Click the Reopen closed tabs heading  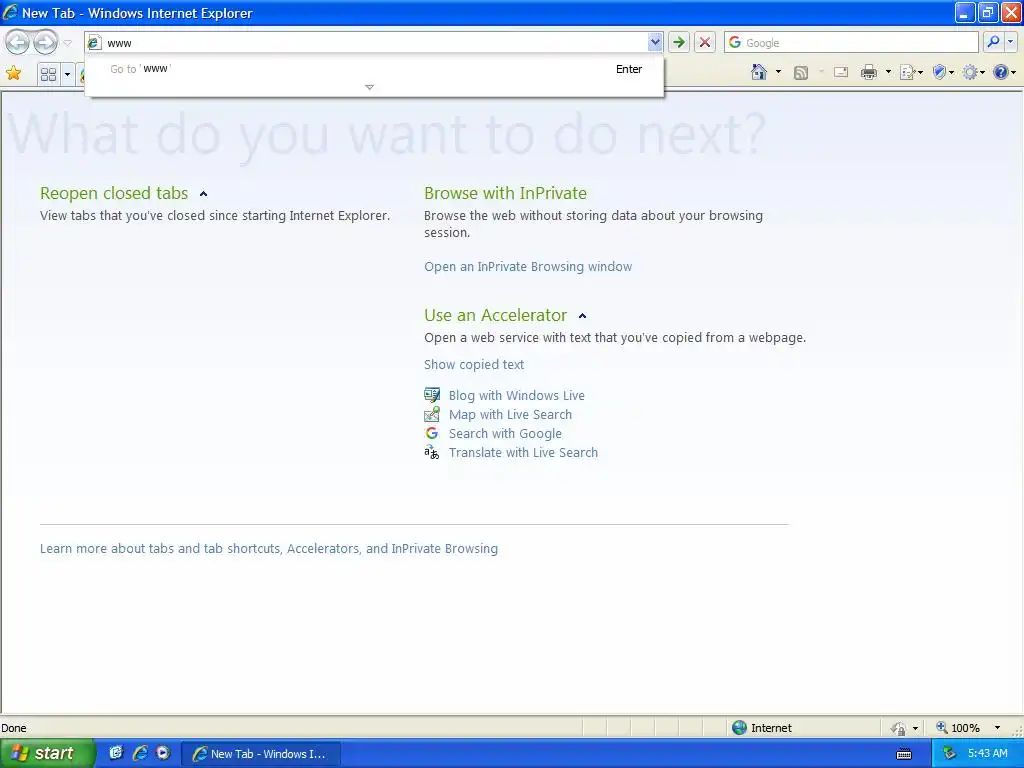click(114, 193)
